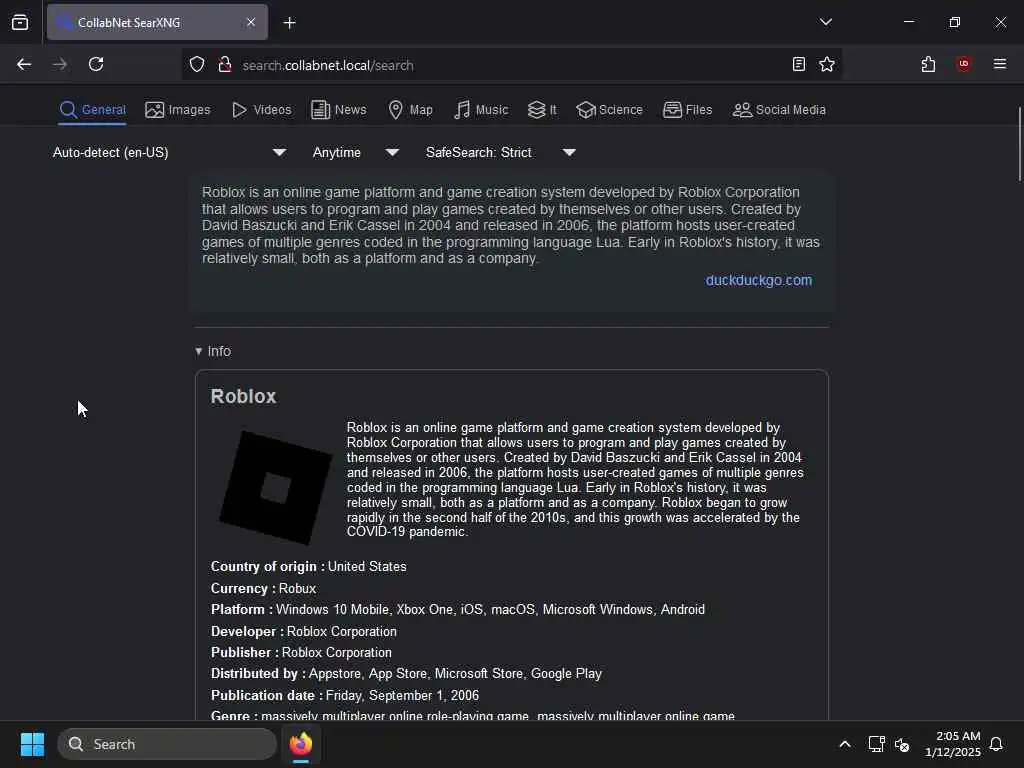Open the SafeSearch: Strict dropdown
The height and width of the screenshot is (768, 1024).
[501, 152]
